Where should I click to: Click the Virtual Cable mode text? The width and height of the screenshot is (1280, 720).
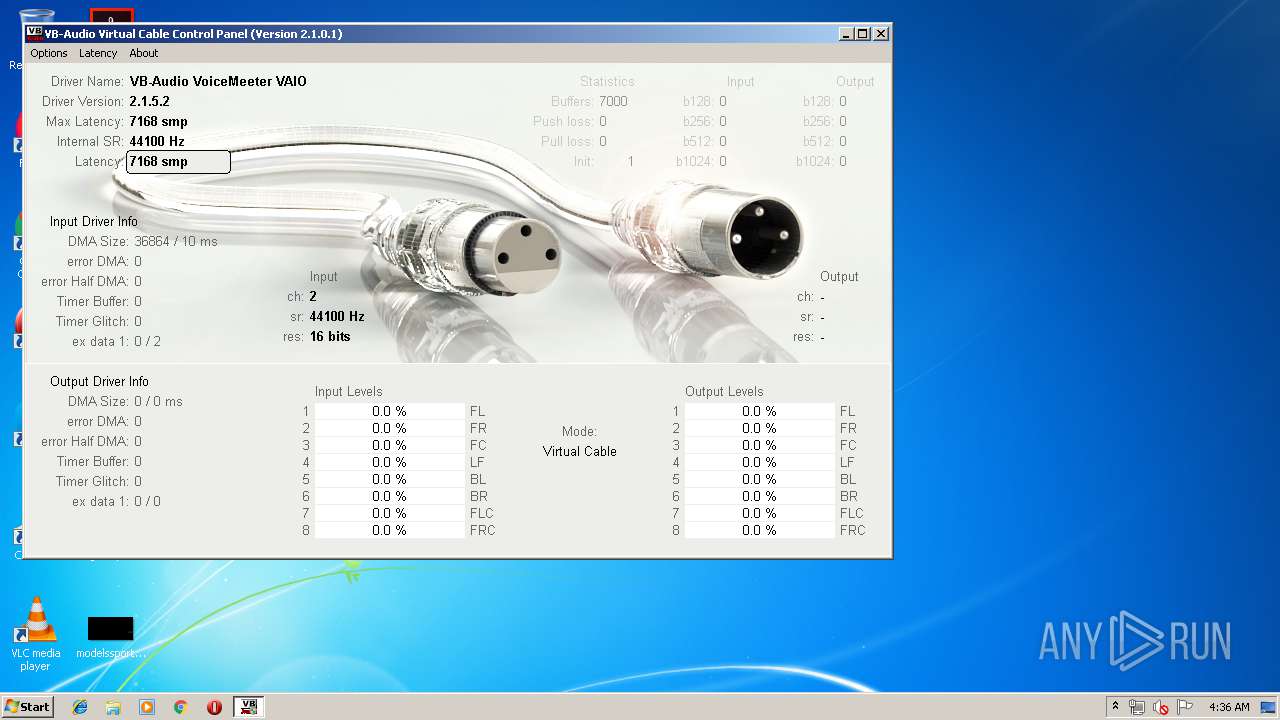click(579, 451)
